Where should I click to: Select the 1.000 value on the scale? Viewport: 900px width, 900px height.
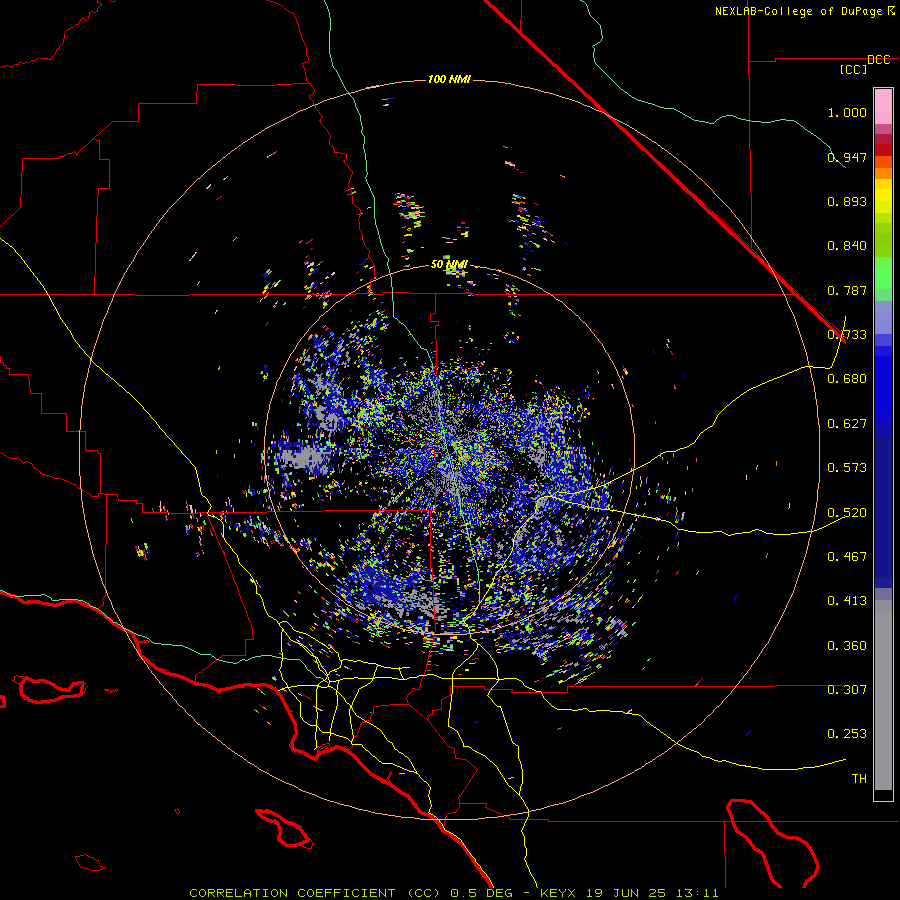click(x=847, y=112)
